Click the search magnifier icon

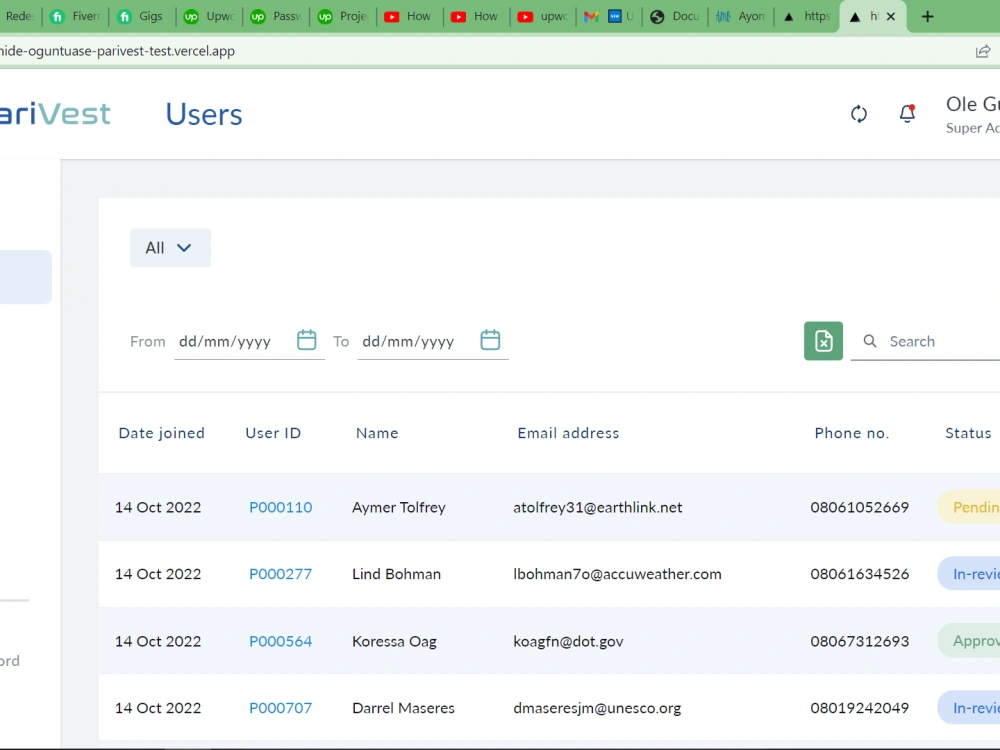click(x=870, y=341)
